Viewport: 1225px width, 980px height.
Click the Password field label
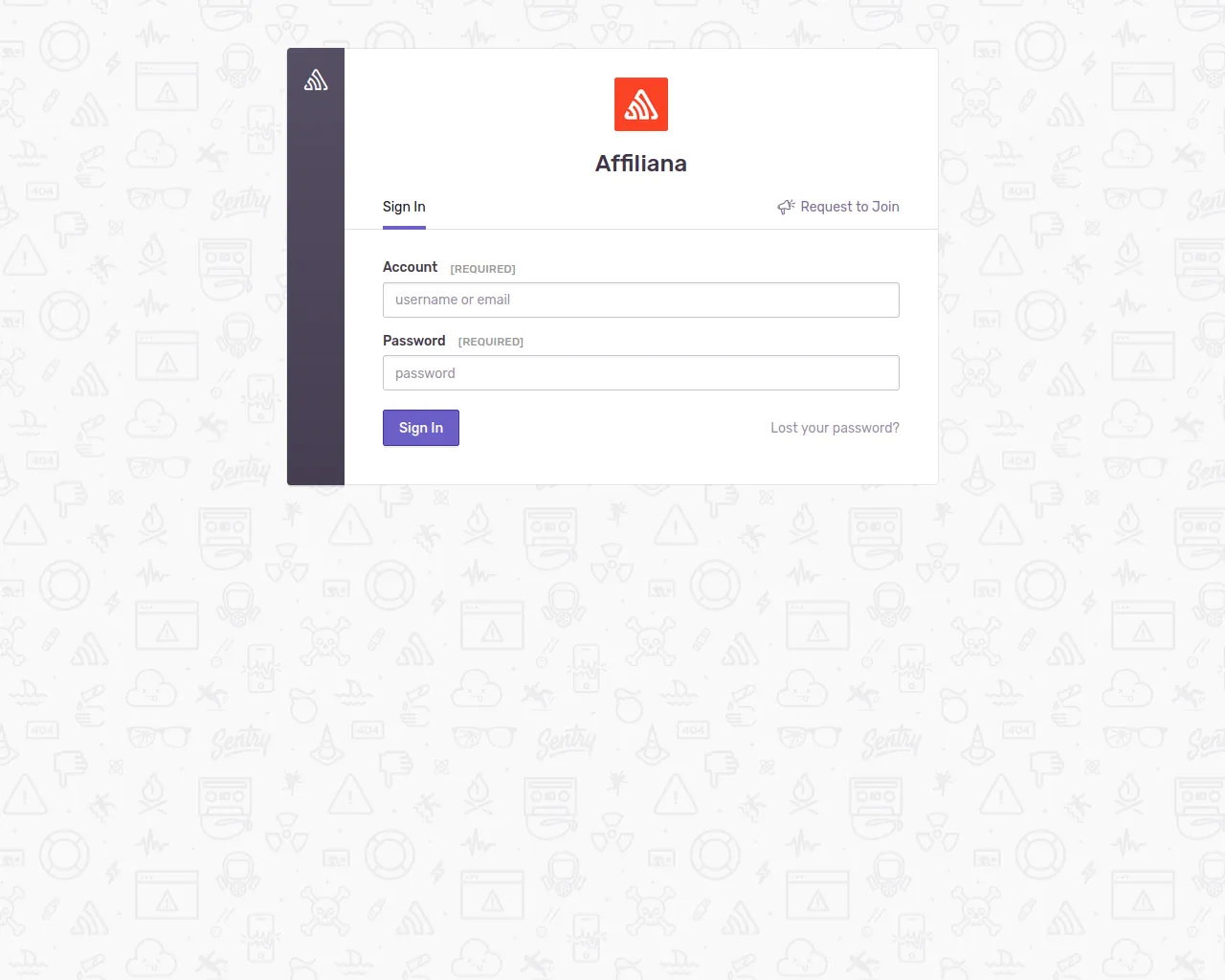click(x=413, y=341)
